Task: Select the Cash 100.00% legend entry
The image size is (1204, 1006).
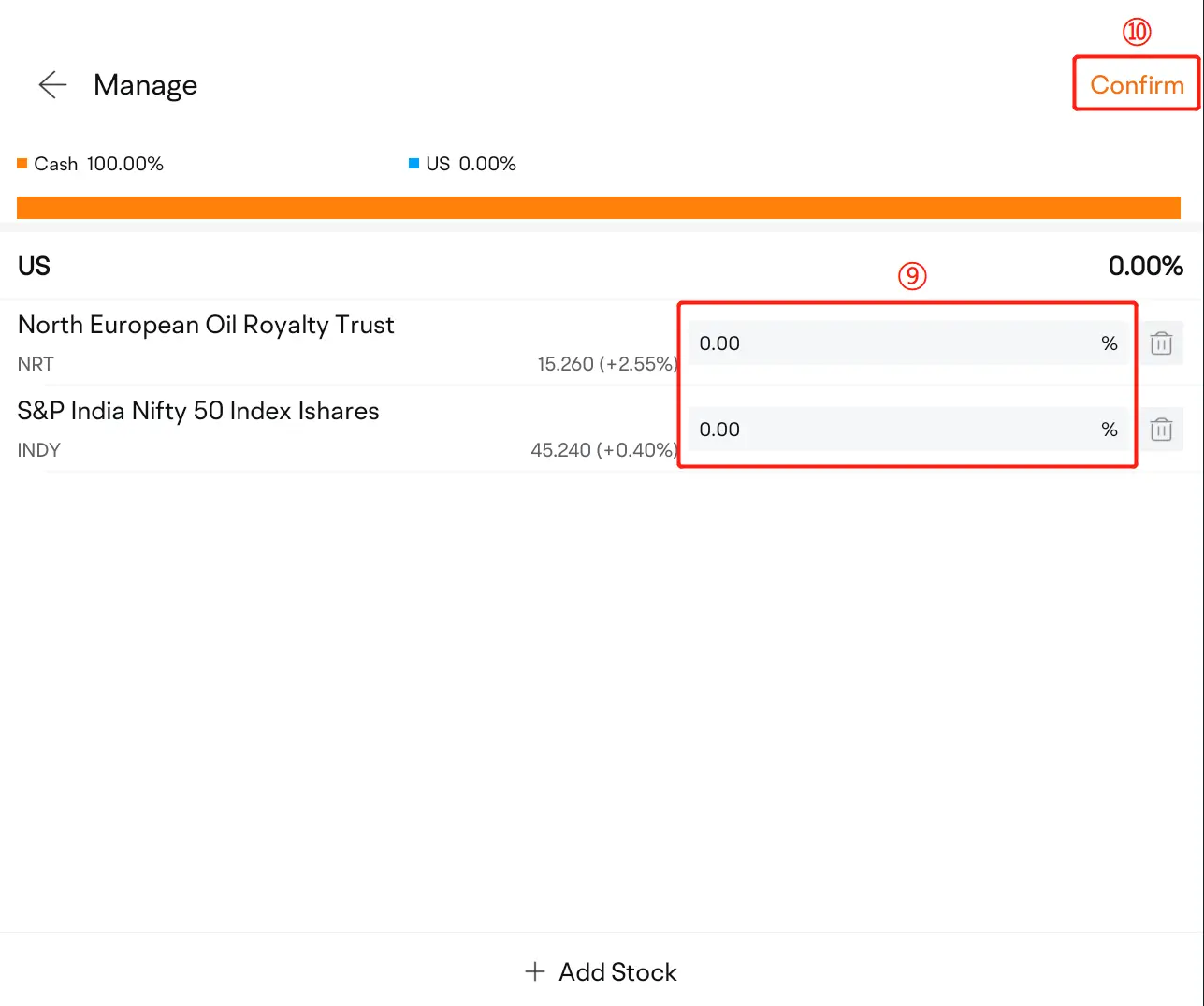Action: click(x=91, y=164)
